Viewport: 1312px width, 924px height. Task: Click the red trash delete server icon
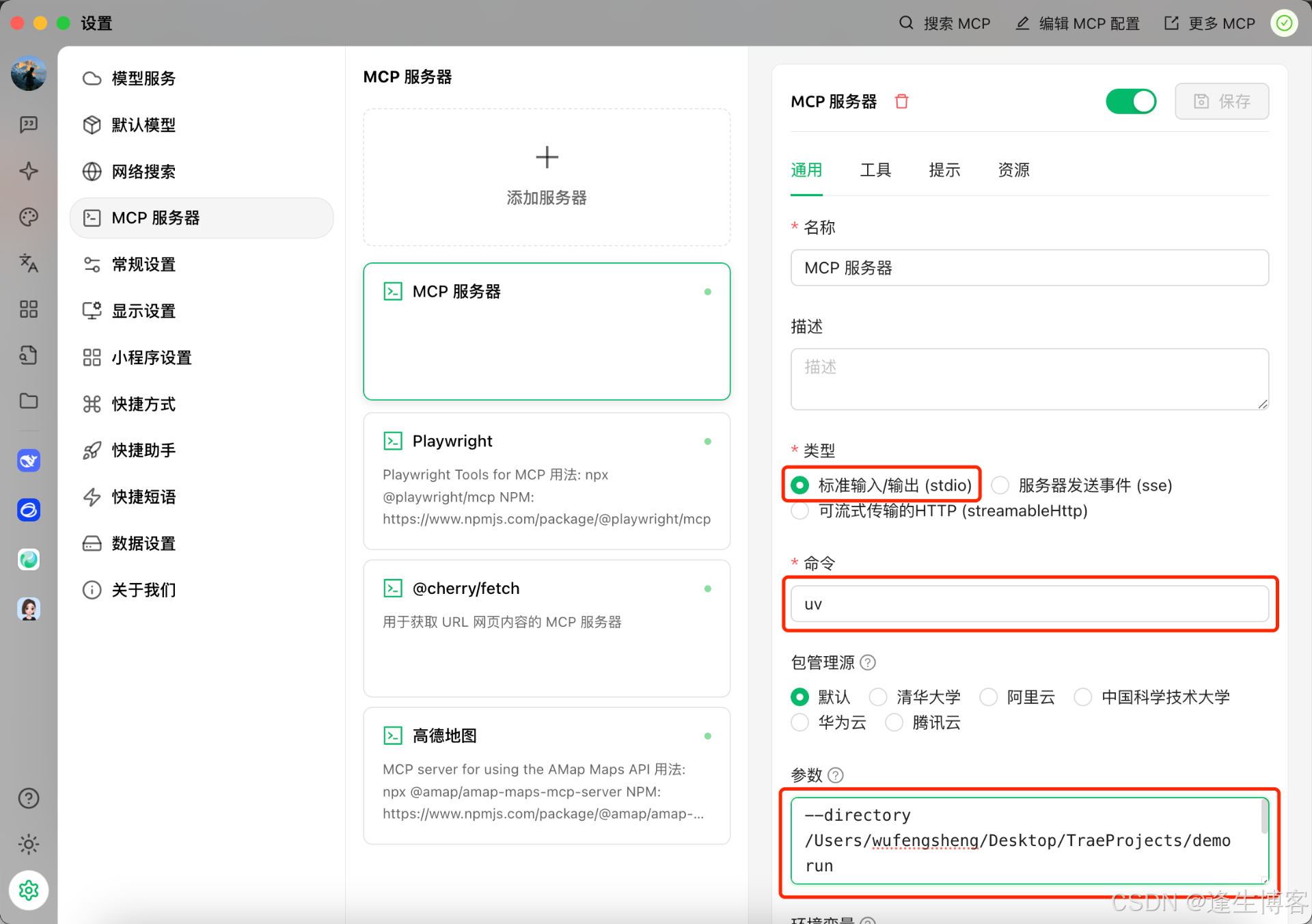click(x=901, y=102)
